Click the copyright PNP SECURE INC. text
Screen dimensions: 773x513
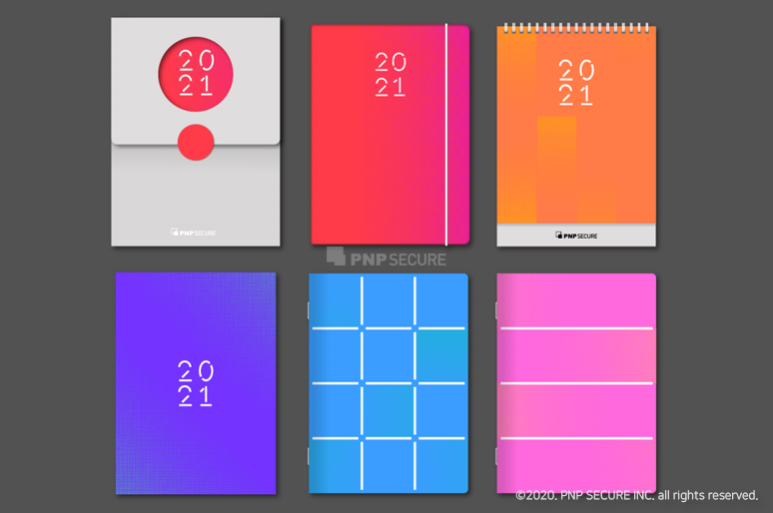(636, 495)
